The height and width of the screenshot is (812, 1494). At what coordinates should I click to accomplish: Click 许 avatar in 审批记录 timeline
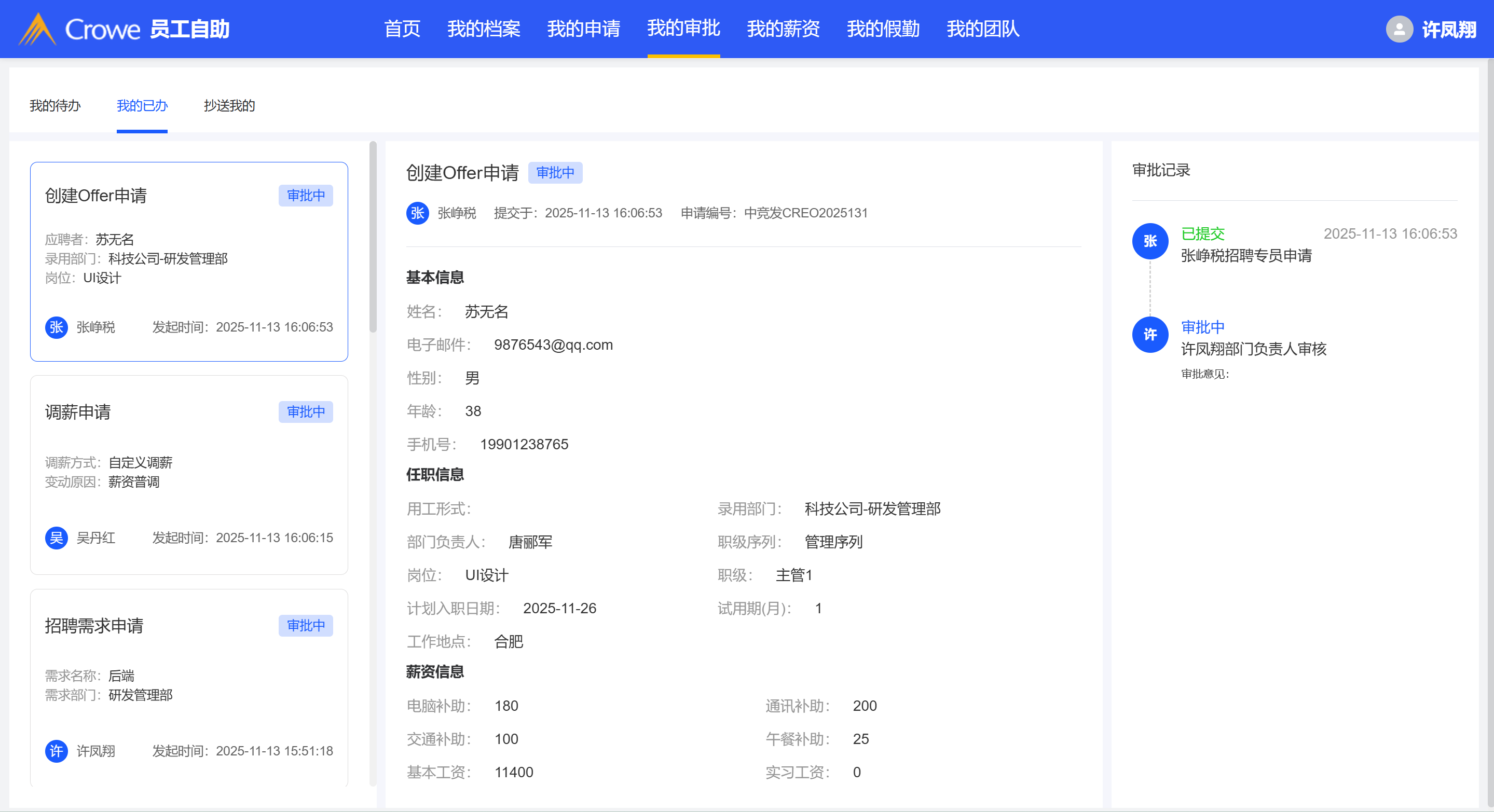(1150, 335)
